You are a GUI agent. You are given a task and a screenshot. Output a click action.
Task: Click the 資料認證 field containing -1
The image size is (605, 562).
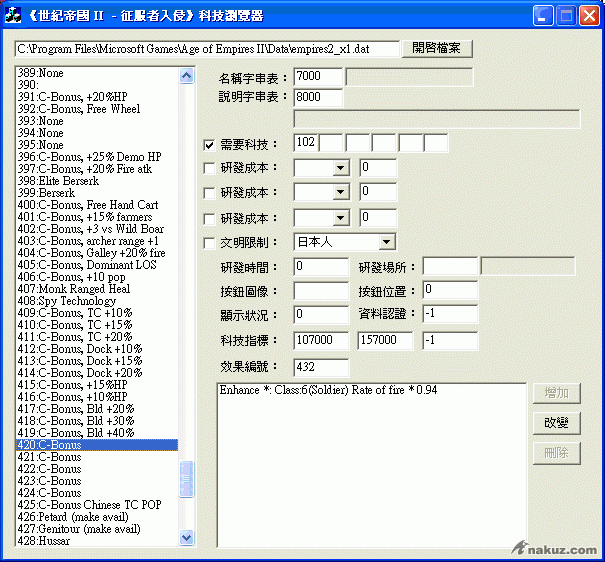(450, 314)
